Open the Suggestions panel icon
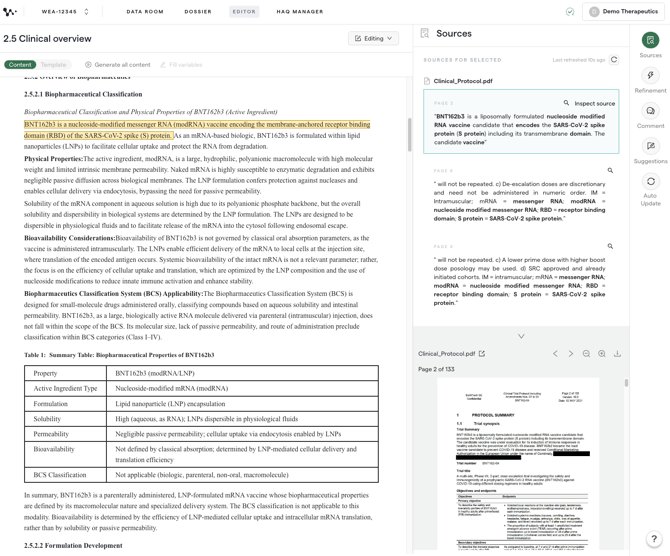670x556 pixels. click(x=650, y=146)
